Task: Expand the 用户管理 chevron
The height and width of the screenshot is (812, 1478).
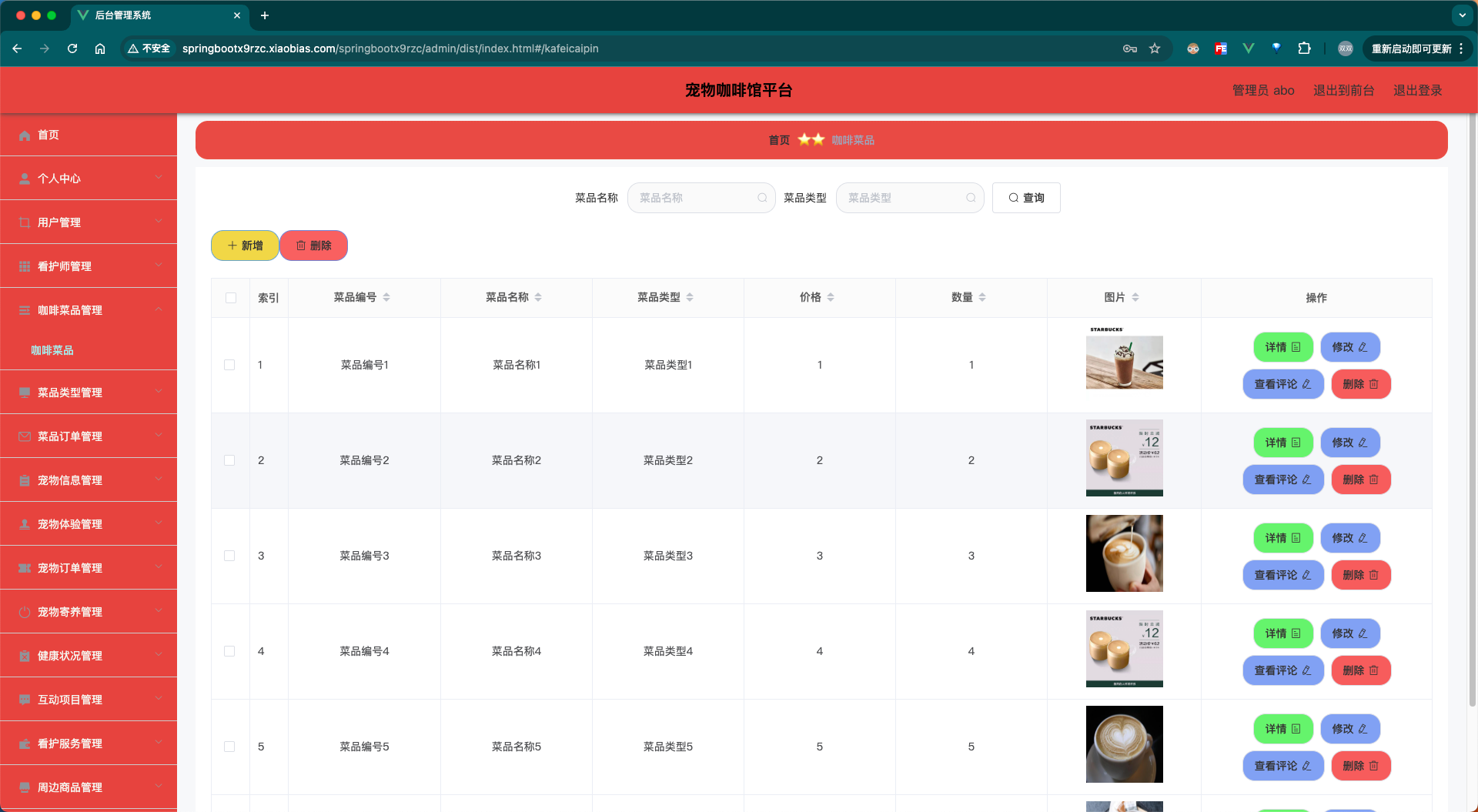Action: tap(159, 222)
